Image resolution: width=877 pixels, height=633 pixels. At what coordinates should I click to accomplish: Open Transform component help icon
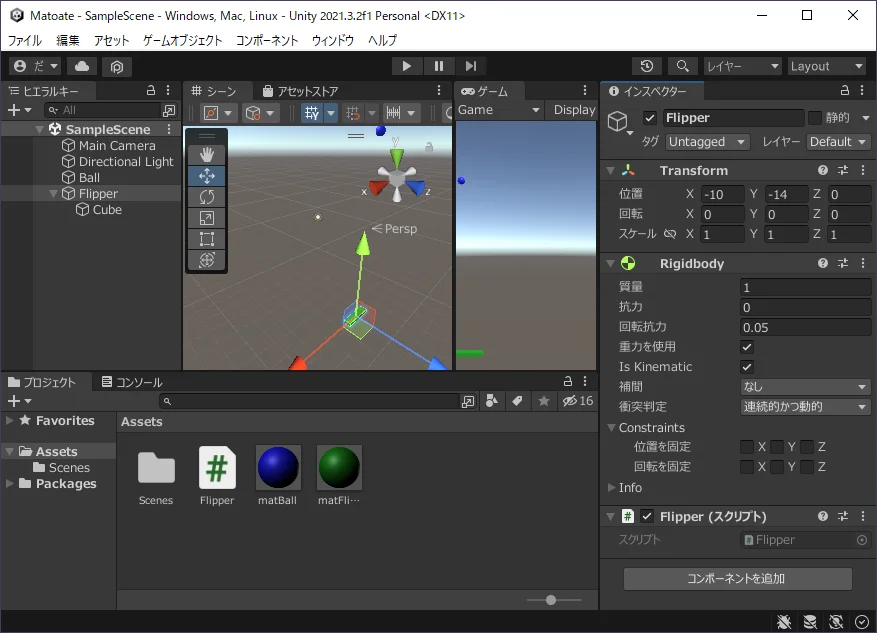tap(823, 170)
